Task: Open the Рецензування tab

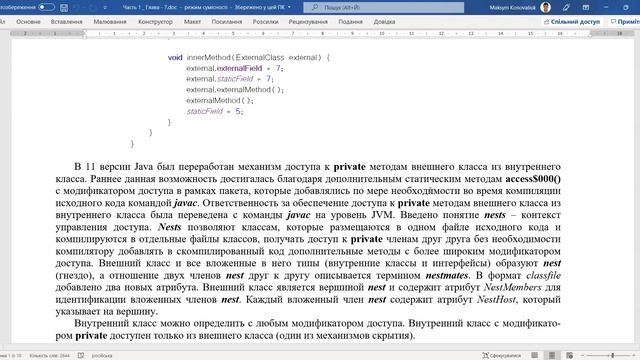Action: click(x=308, y=22)
